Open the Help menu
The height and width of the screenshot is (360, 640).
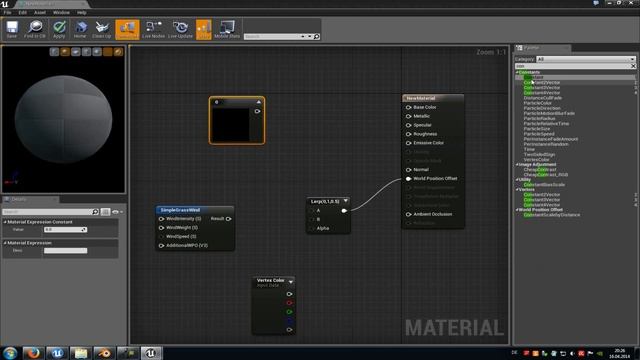click(82, 13)
